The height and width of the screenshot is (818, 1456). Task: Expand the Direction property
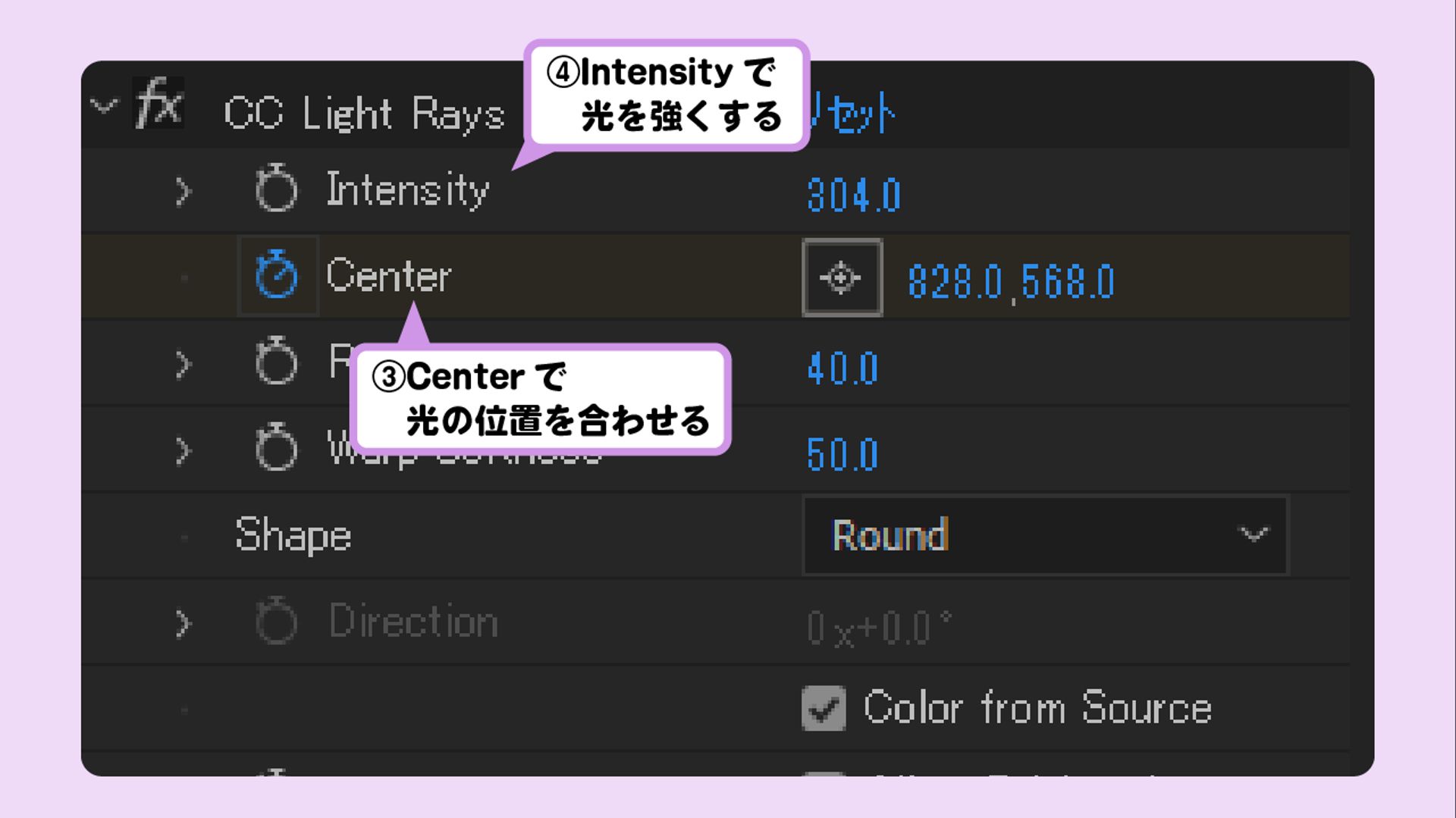[183, 624]
